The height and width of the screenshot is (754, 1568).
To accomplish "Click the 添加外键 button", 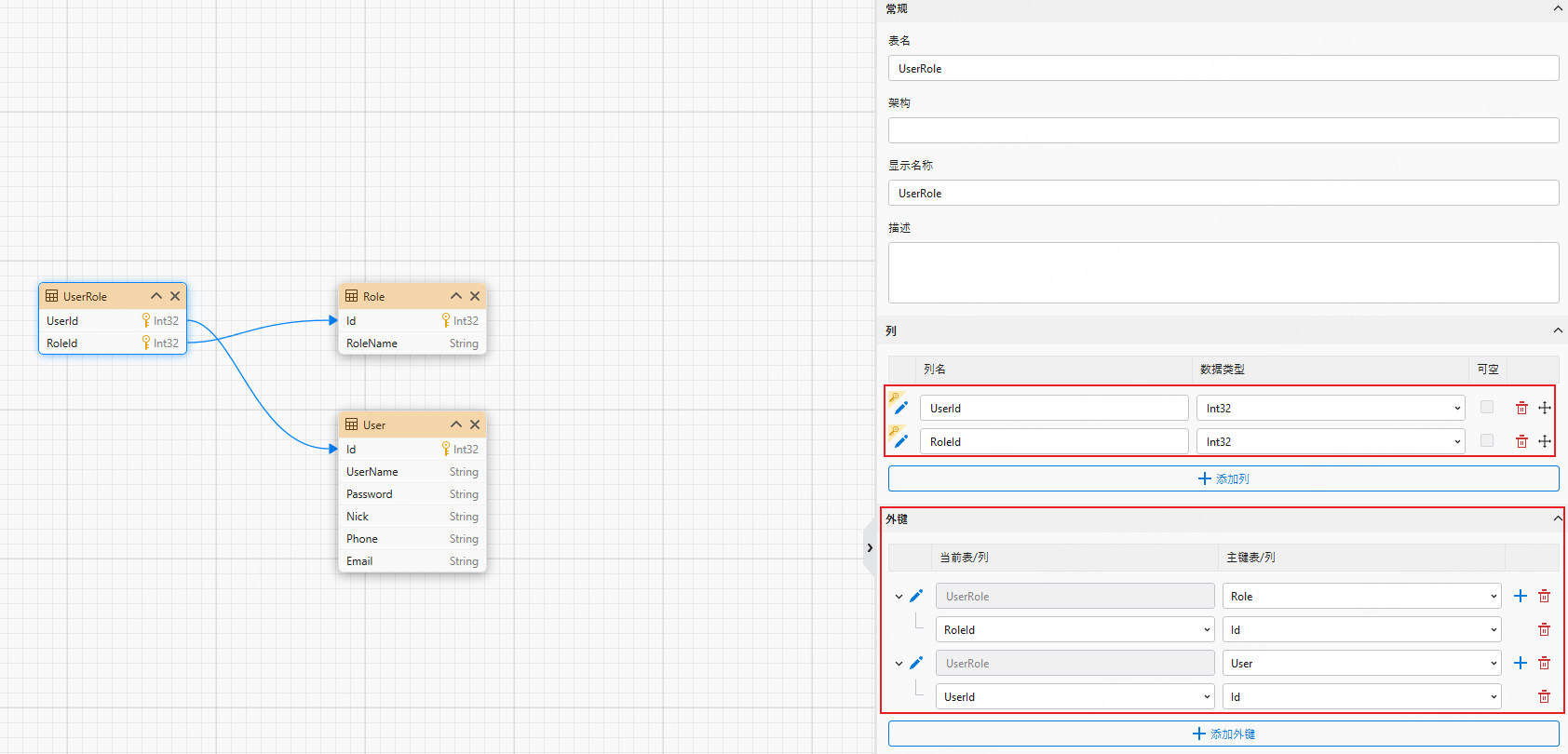I will 1223,734.
